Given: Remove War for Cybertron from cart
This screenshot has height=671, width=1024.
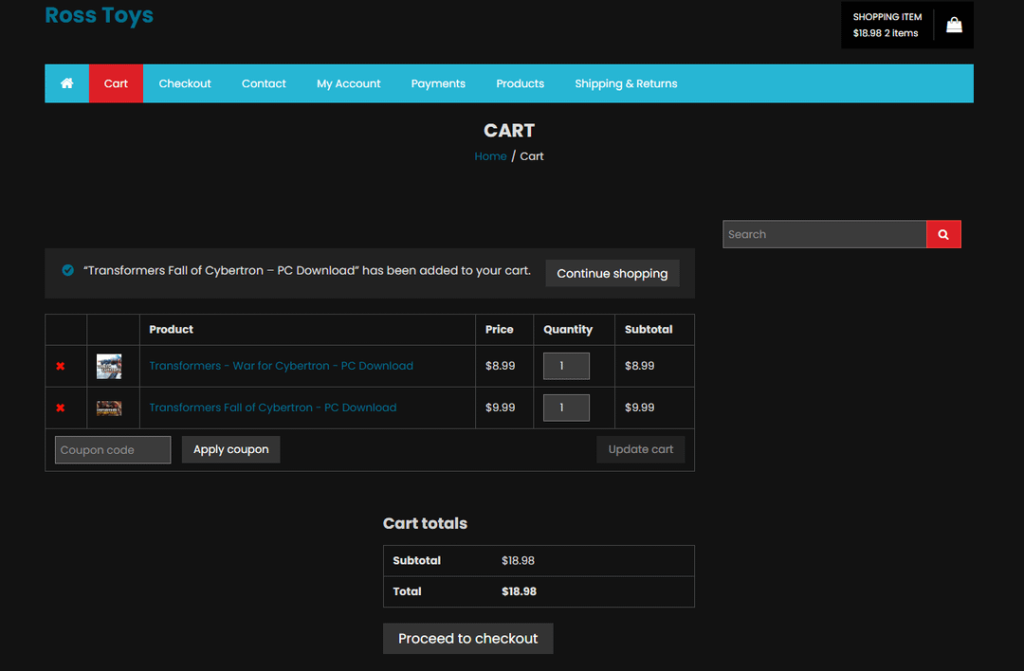Looking at the screenshot, I should [x=60, y=366].
